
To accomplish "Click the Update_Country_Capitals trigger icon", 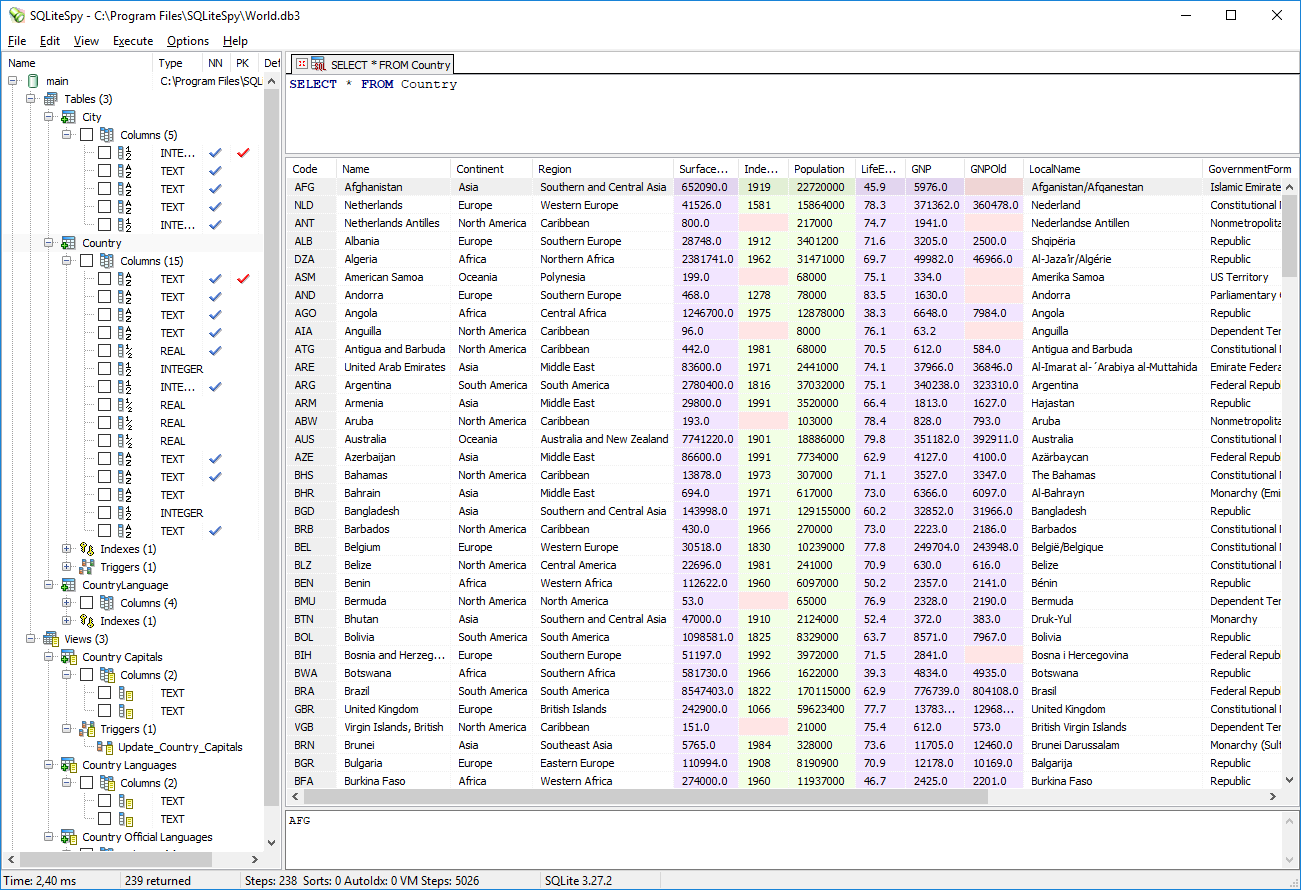I will [x=105, y=747].
